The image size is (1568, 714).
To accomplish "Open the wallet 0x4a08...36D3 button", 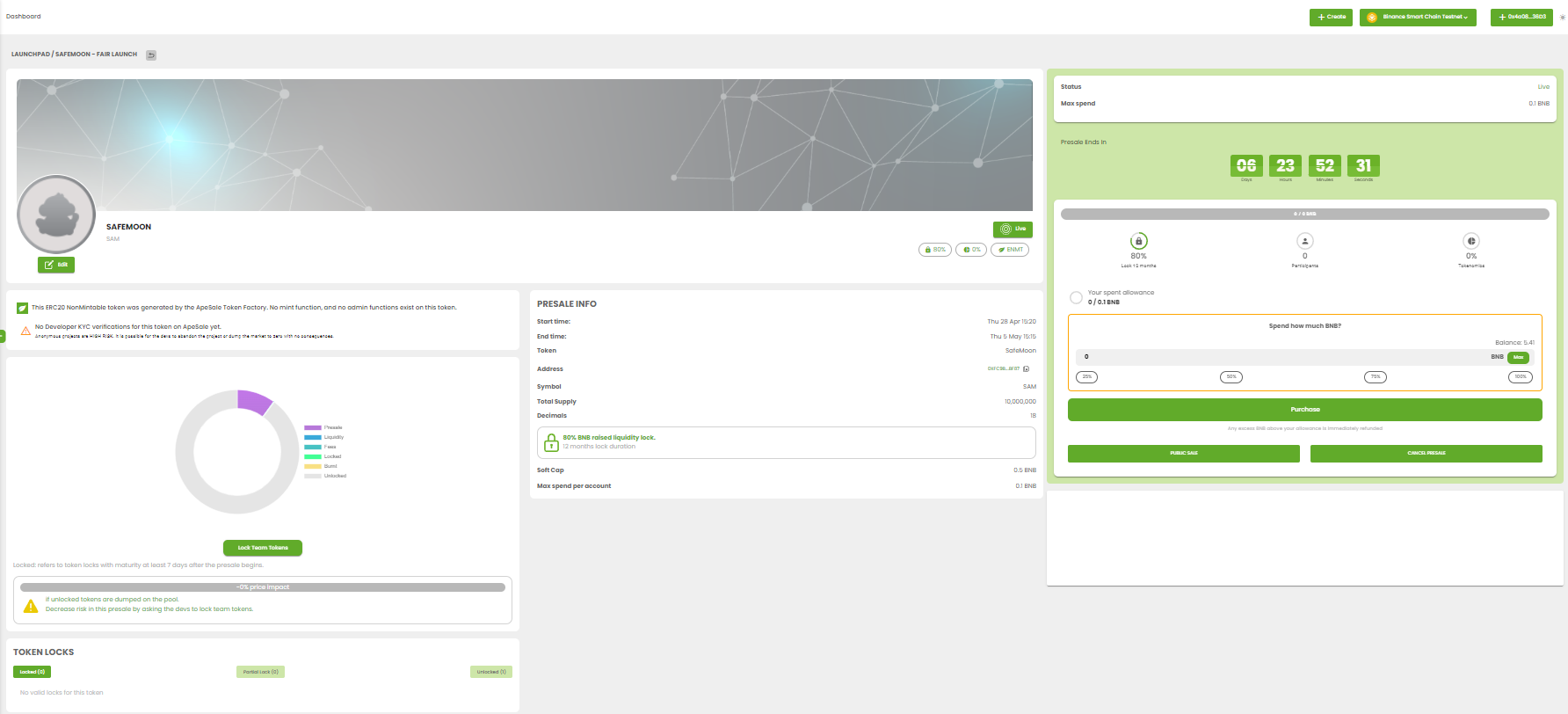I will pos(1521,18).
